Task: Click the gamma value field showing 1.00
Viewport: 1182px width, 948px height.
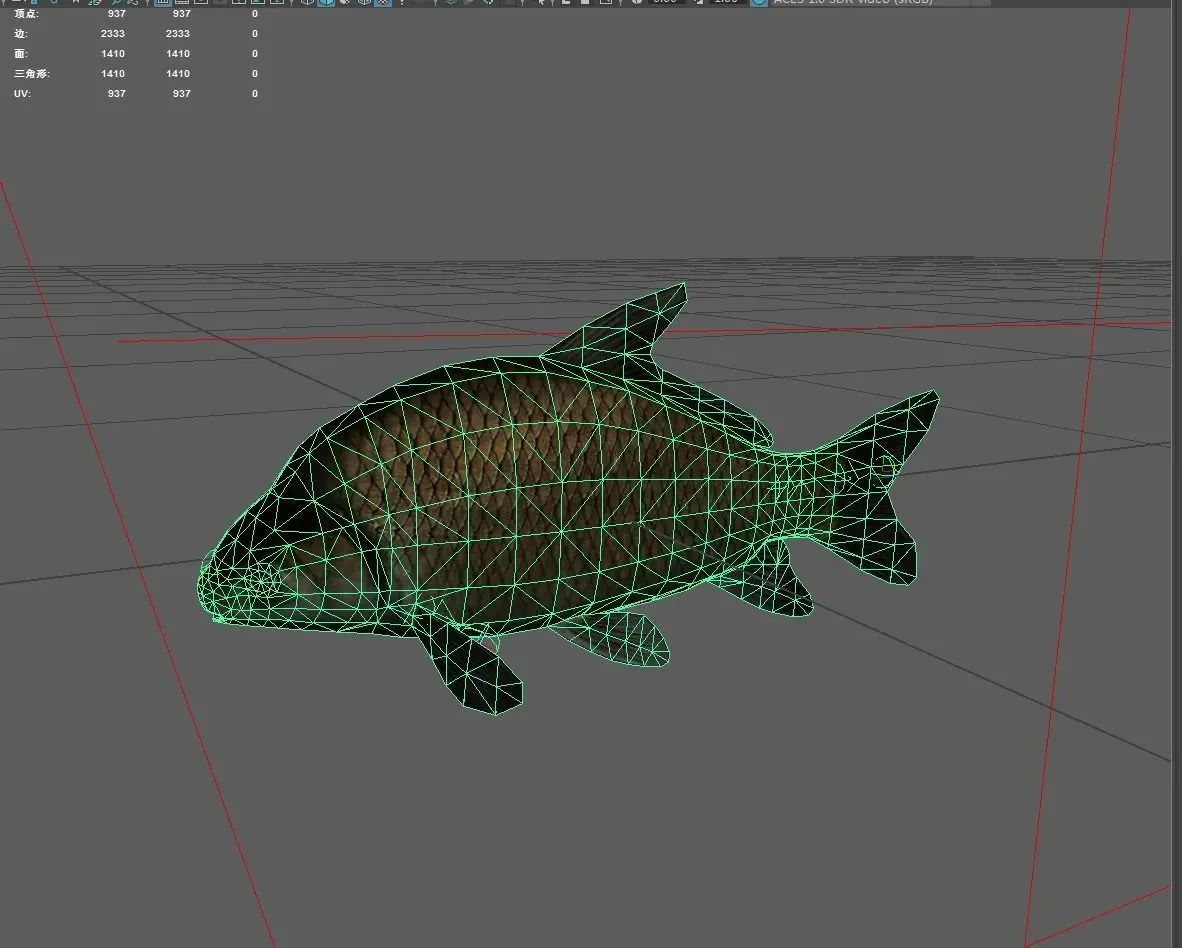Action: [x=726, y=2]
